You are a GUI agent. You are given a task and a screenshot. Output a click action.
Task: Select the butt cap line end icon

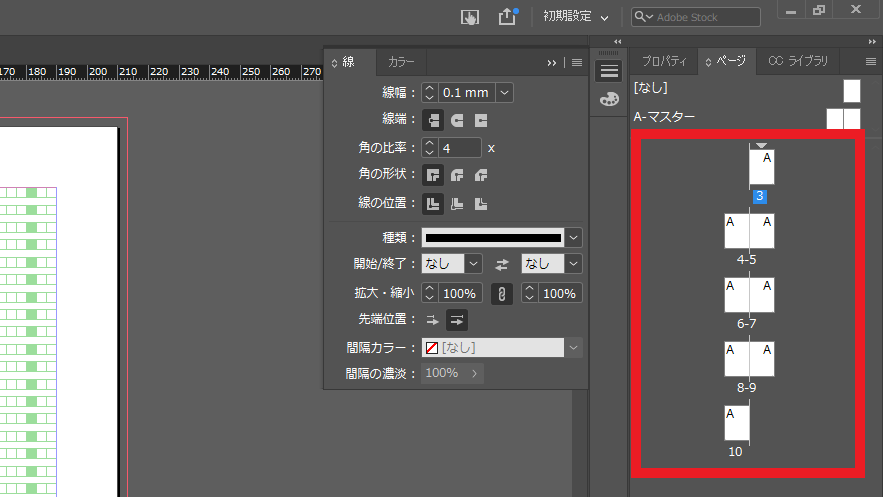point(433,120)
